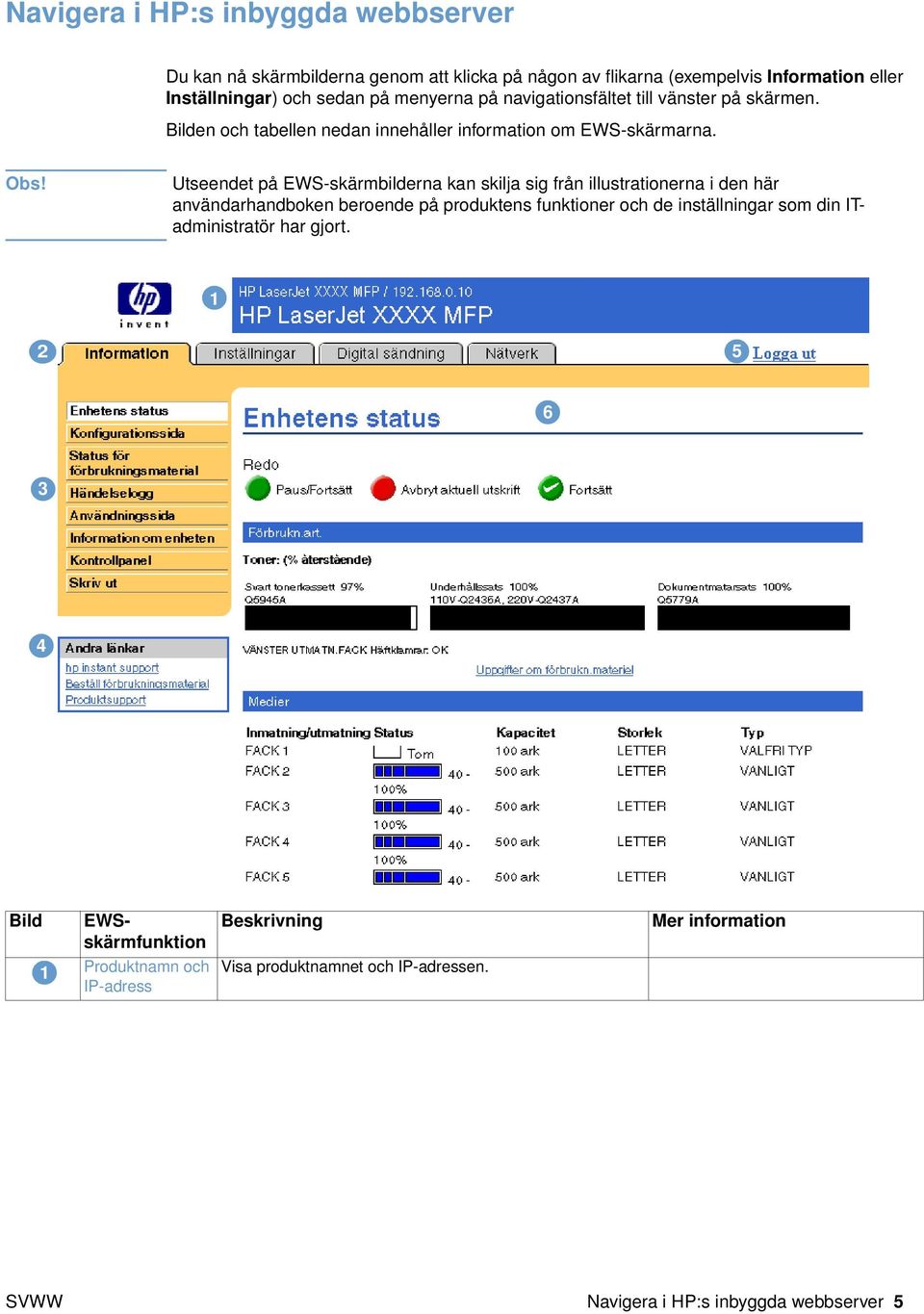
Task: Click the HP invent logo
Action: pos(144,304)
